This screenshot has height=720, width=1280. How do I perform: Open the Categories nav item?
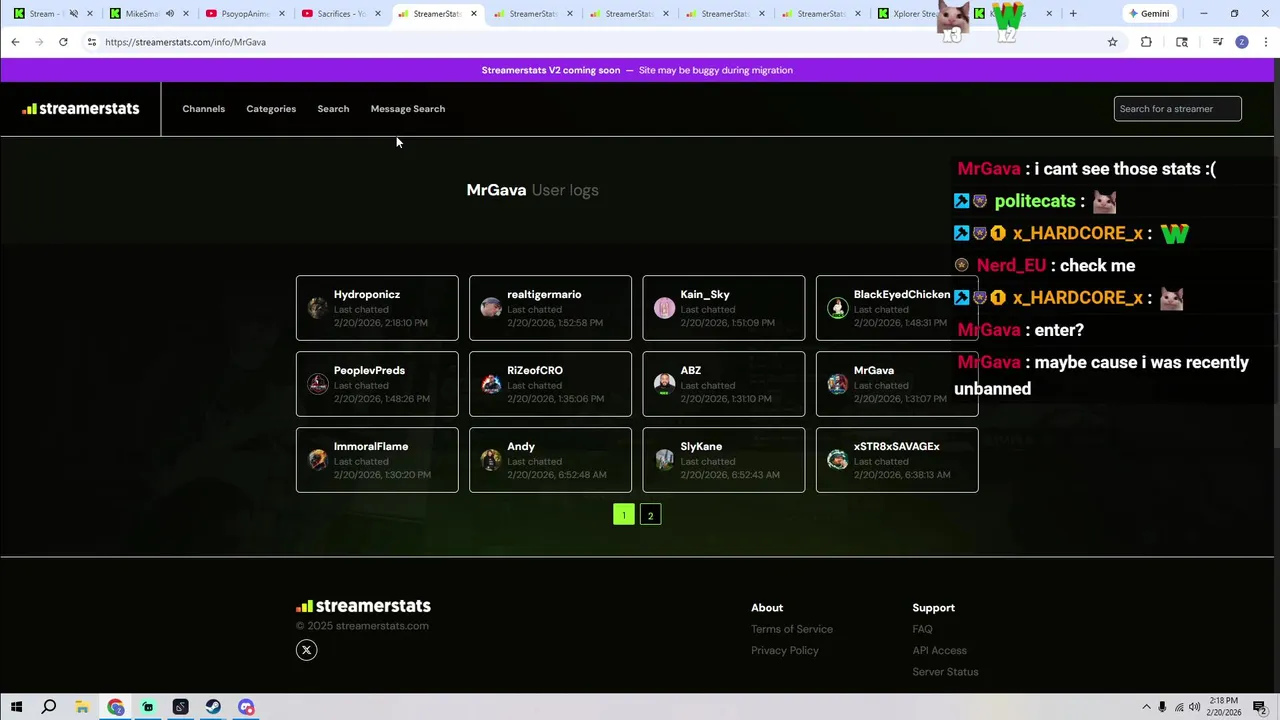tap(271, 109)
